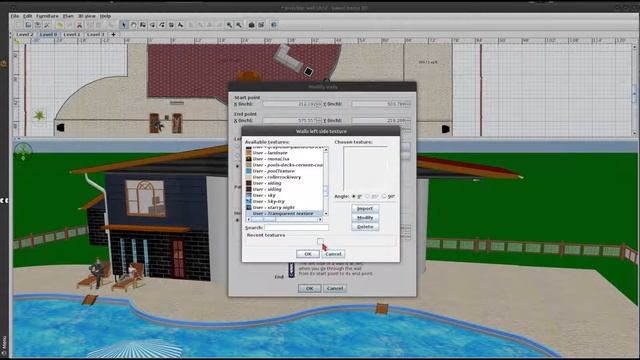The height and width of the screenshot is (360, 640).
Task: Open the 3D view menu
Action: [x=87, y=16]
